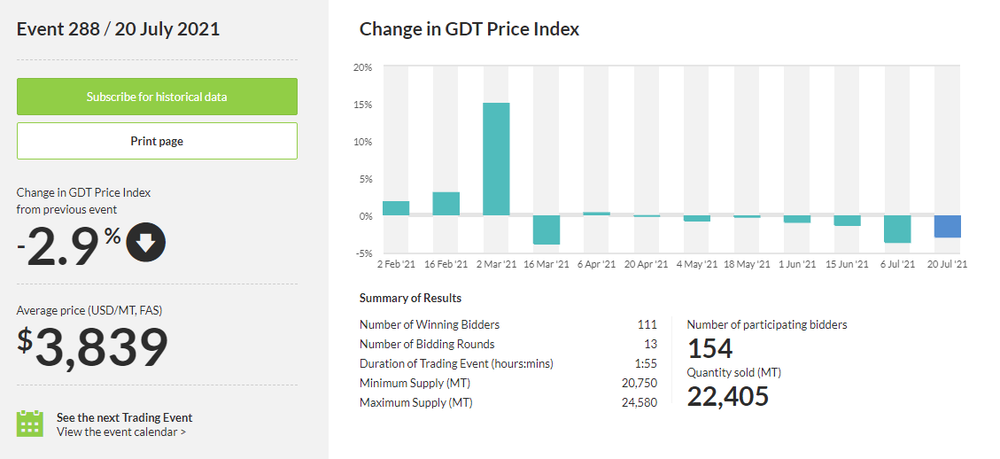1000x459 pixels.
Task: Click the green calendar icon
Action: pos(30,424)
